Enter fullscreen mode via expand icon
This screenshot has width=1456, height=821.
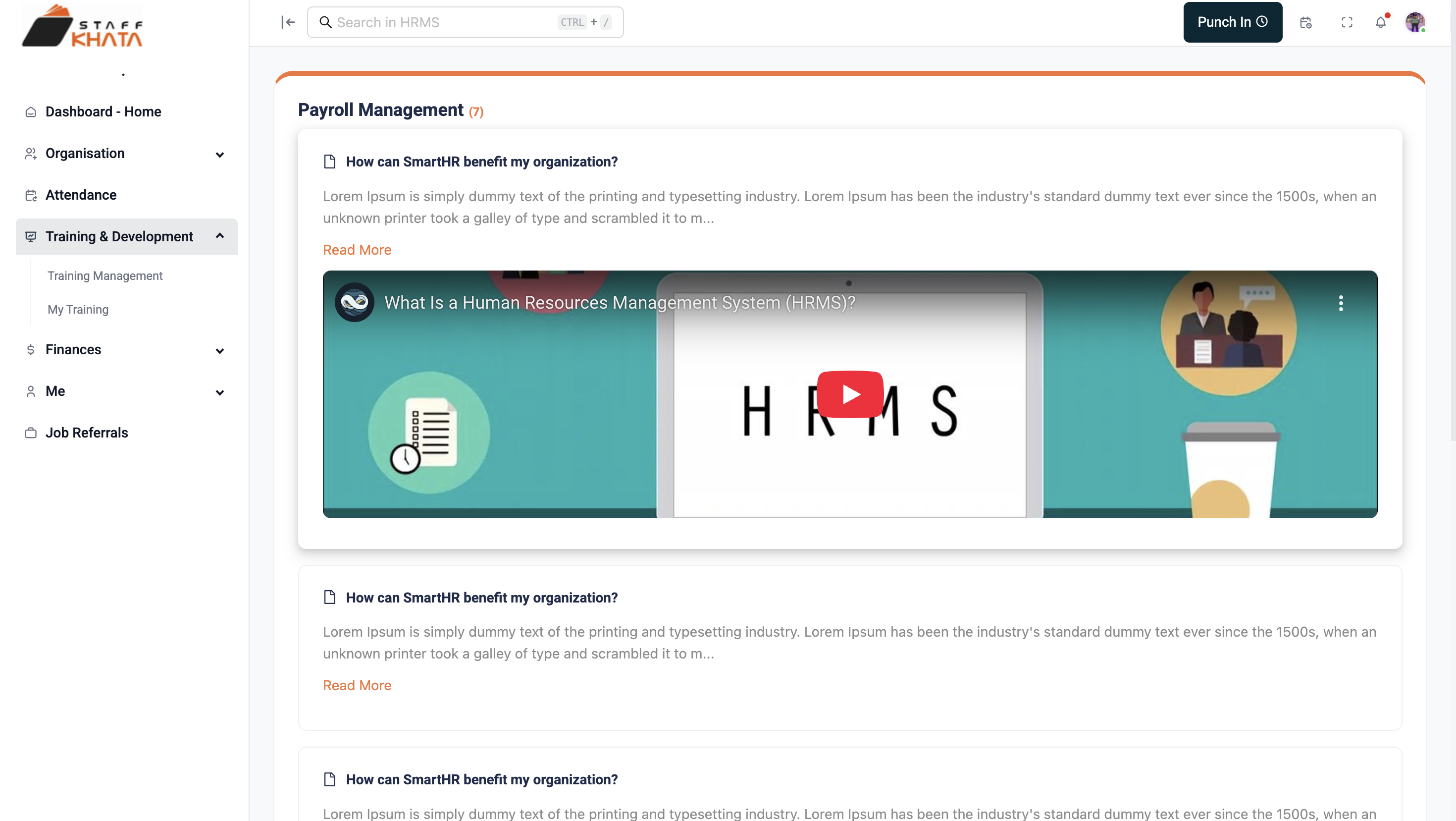[1347, 23]
